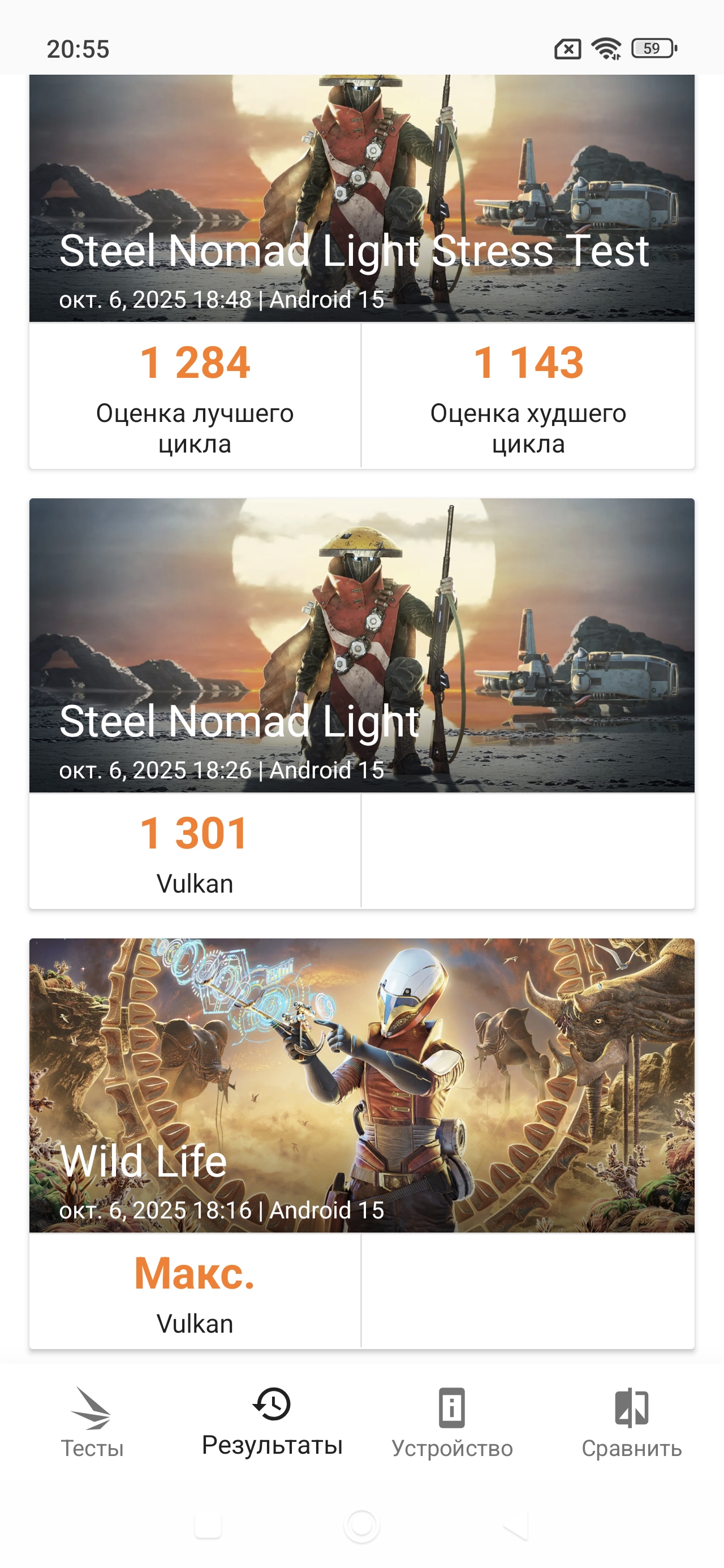724x1568 pixels.
Task: Tap the Сравнить compare icon
Action: (x=631, y=1407)
